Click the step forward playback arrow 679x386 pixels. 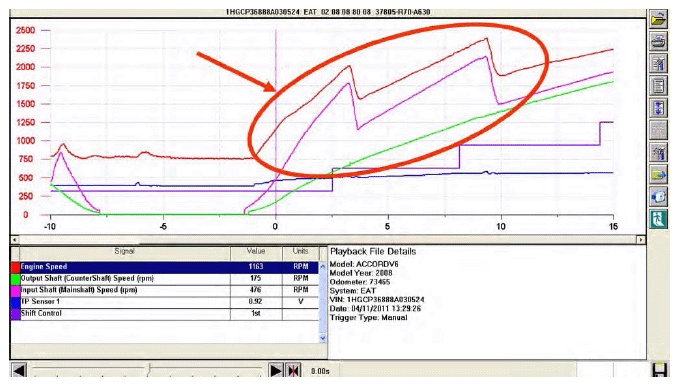click(x=275, y=371)
